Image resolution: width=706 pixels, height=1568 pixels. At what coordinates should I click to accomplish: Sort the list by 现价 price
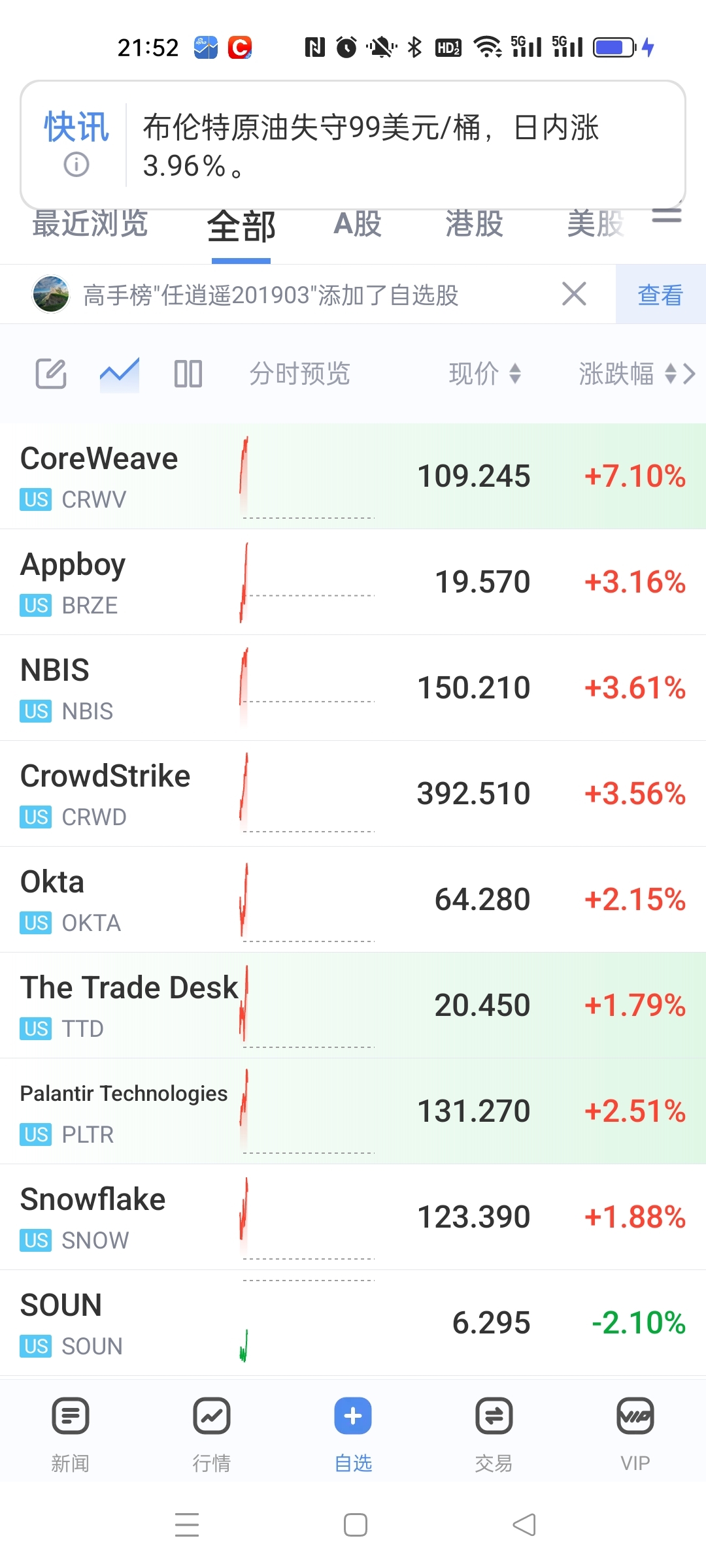click(485, 374)
